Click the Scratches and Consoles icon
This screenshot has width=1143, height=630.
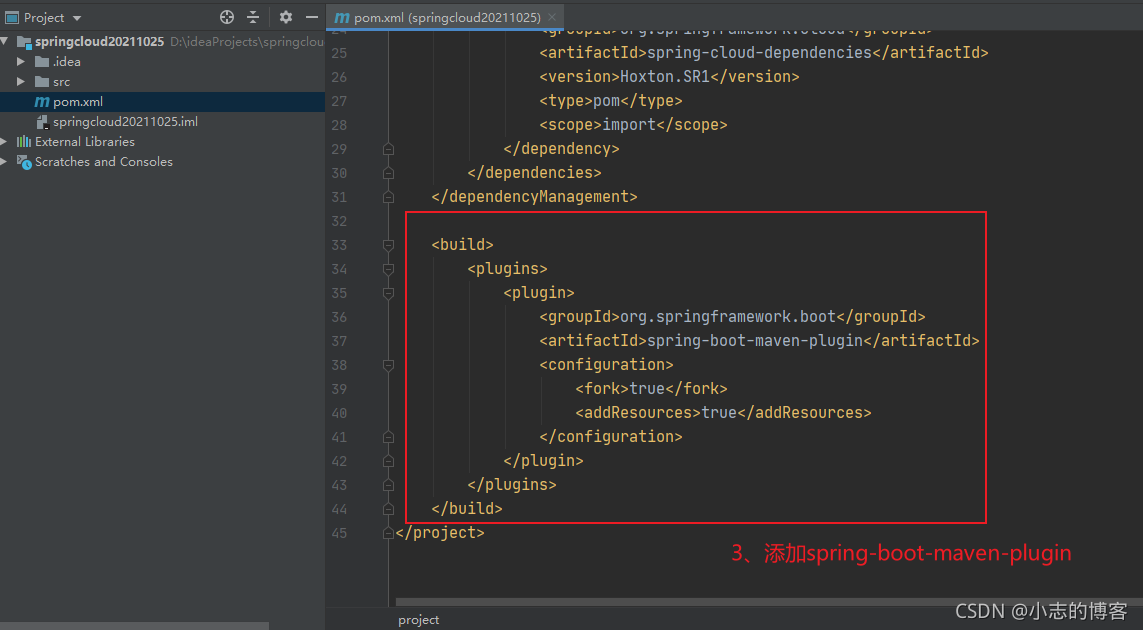coord(24,162)
